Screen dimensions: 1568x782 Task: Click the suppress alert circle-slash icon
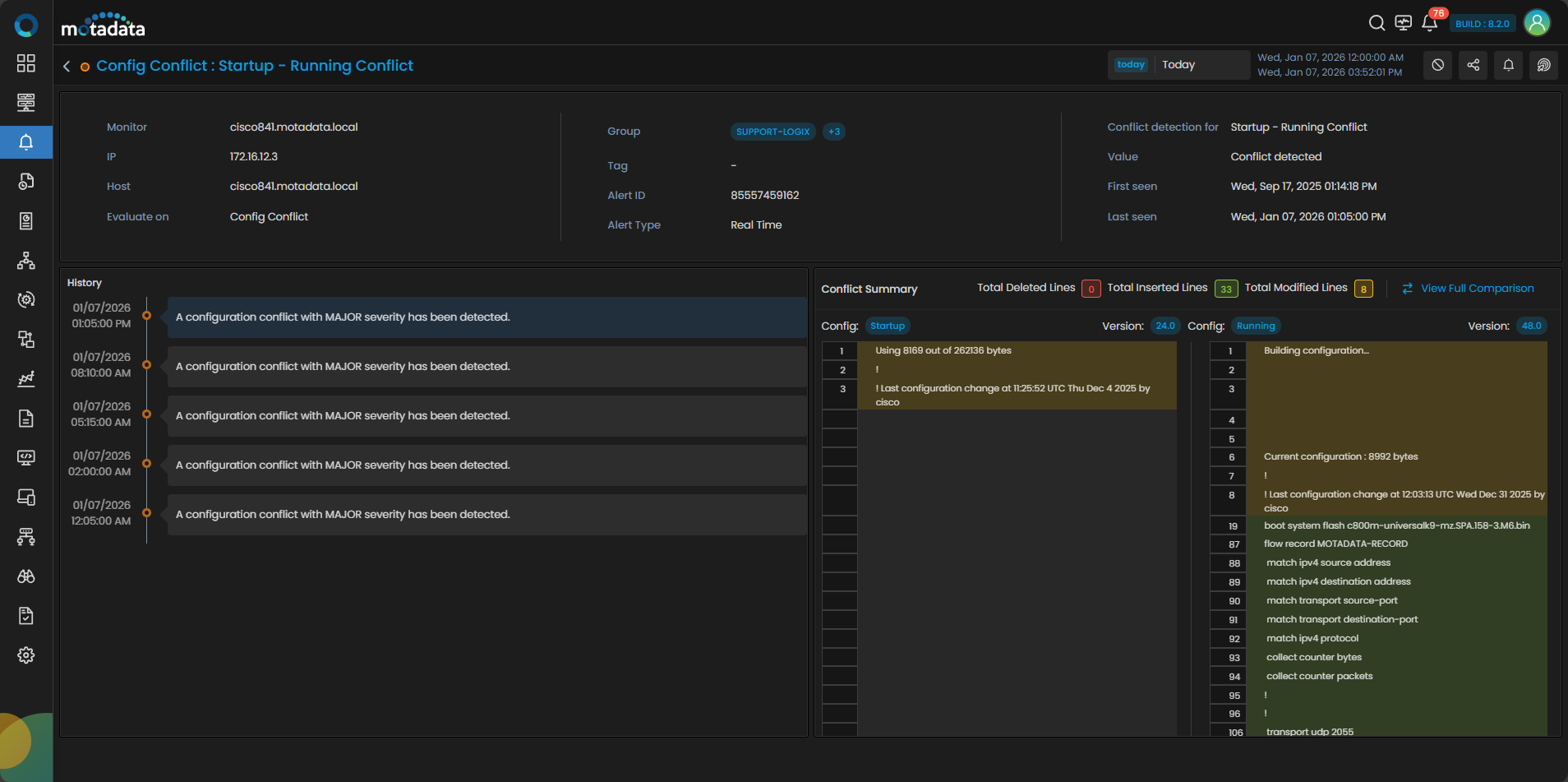point(1437,65)
